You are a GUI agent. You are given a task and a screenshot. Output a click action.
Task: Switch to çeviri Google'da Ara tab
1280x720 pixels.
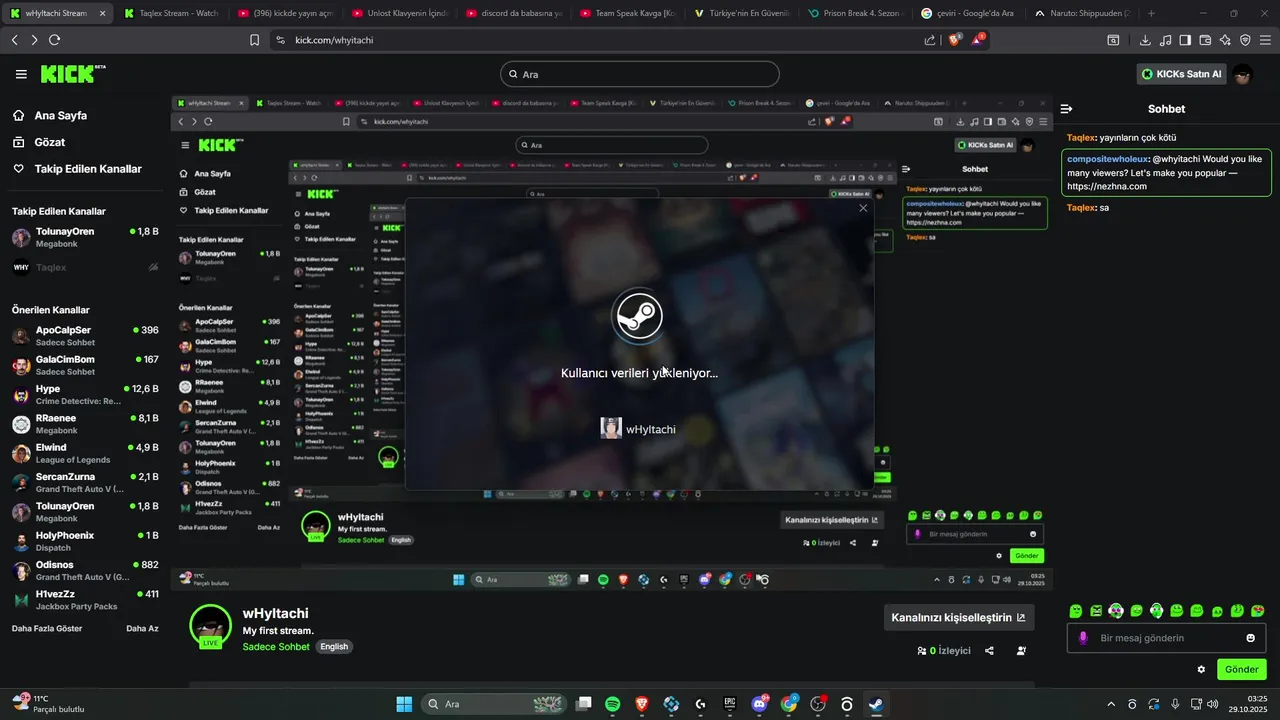pos(968,14)
